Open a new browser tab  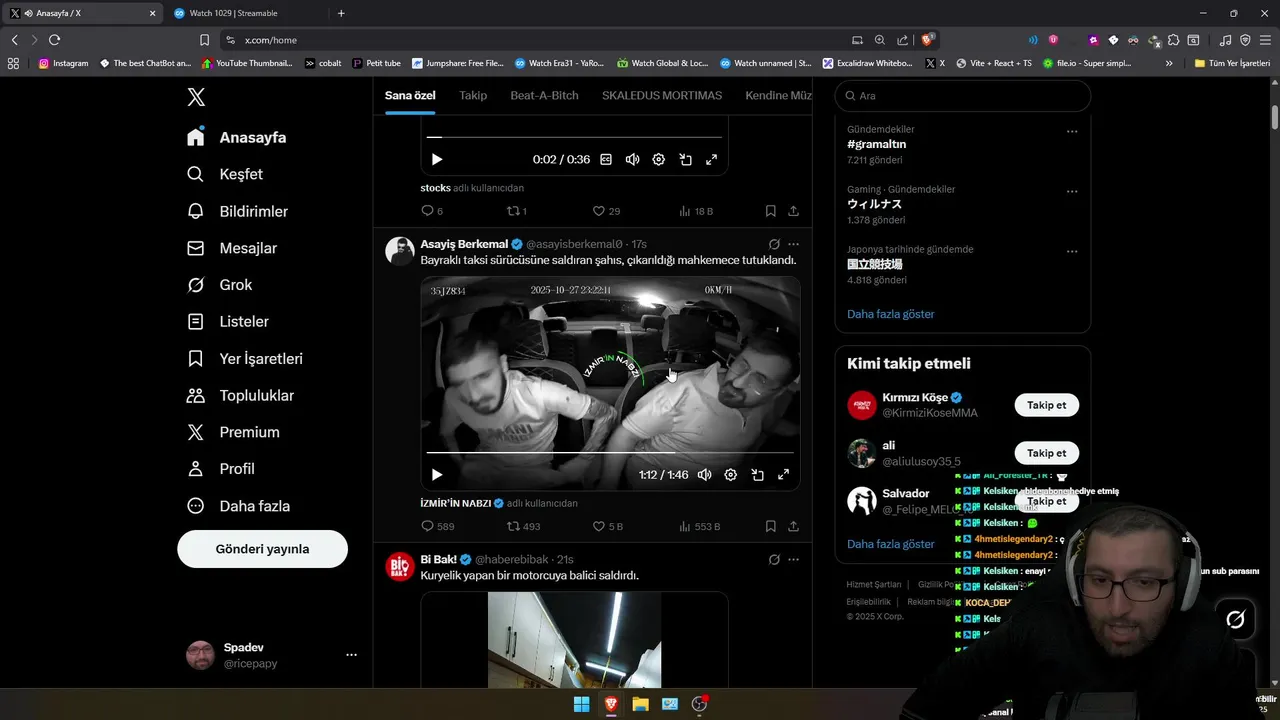(341, 13)
